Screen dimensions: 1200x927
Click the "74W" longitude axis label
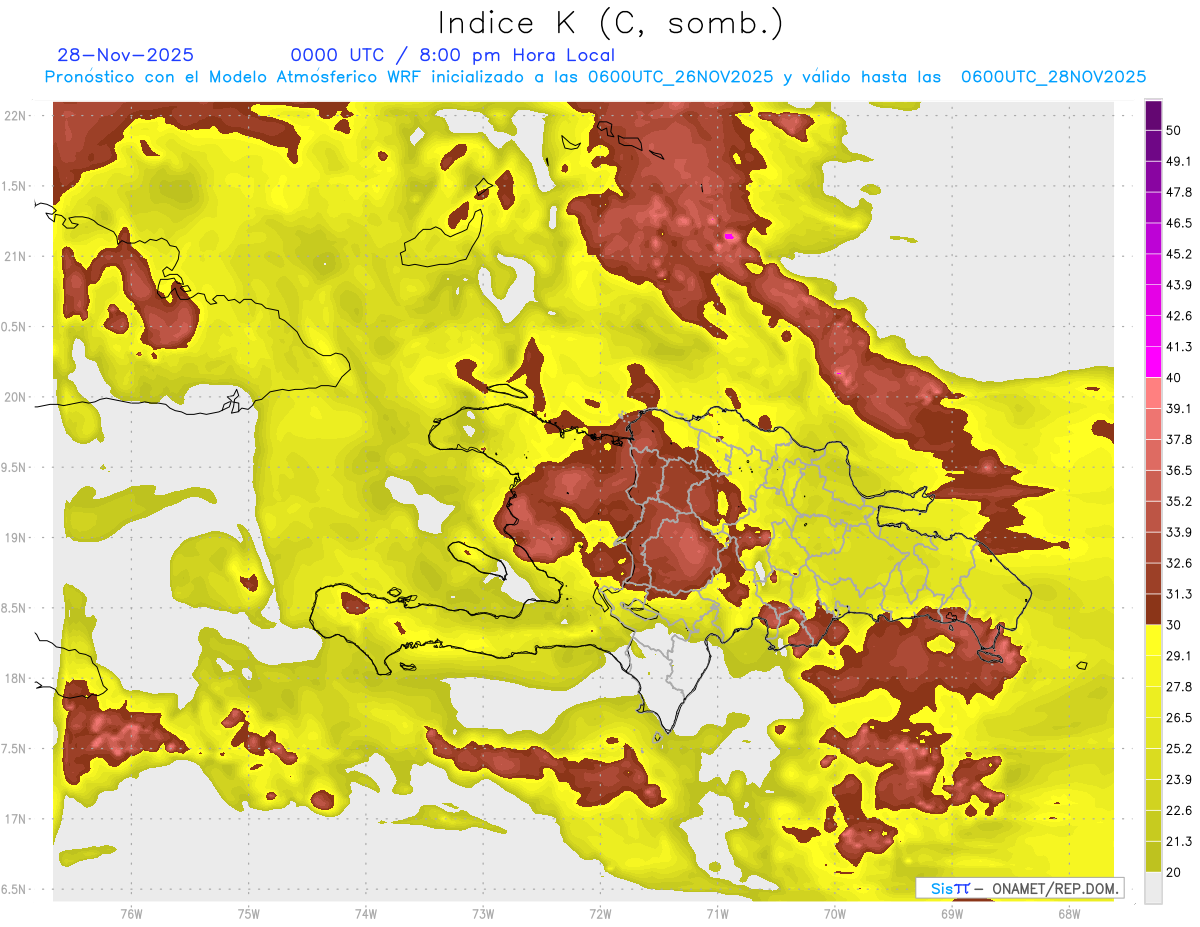click(x=366, y=913)
